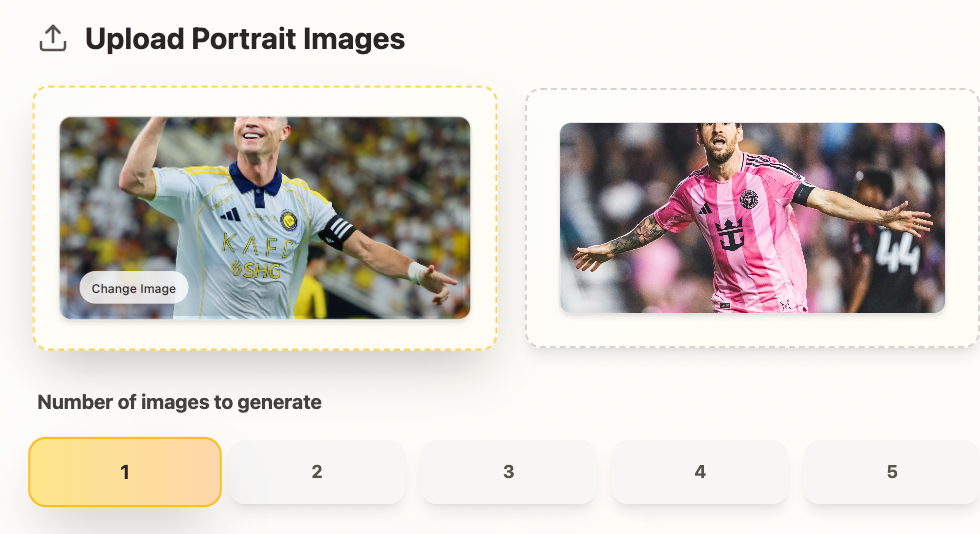This screenshot has height=534, width=980.
Task: Click the upload arrow icon beside the heading
Action: (x=53, y=39)
